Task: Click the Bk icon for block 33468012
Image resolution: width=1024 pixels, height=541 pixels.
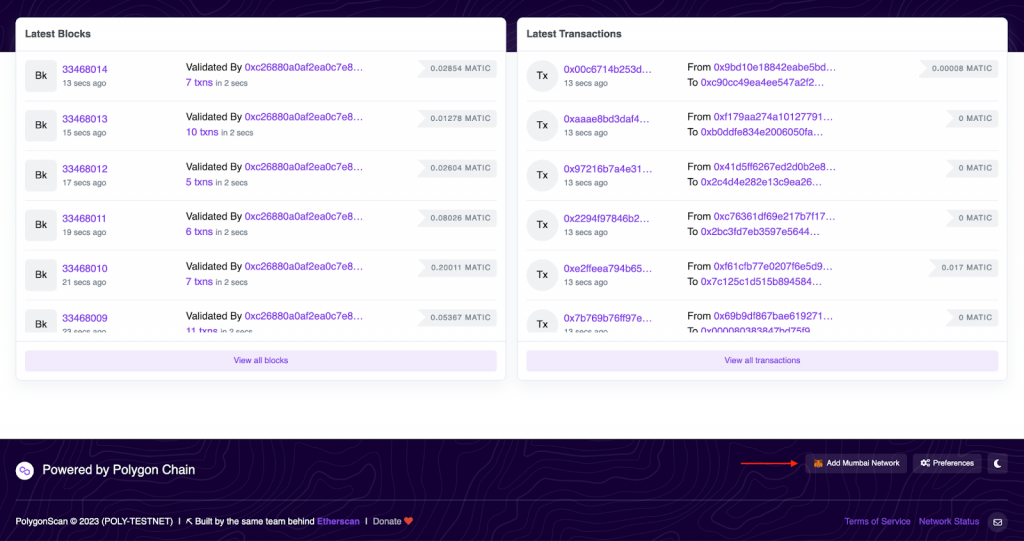Action: point(40,175)
